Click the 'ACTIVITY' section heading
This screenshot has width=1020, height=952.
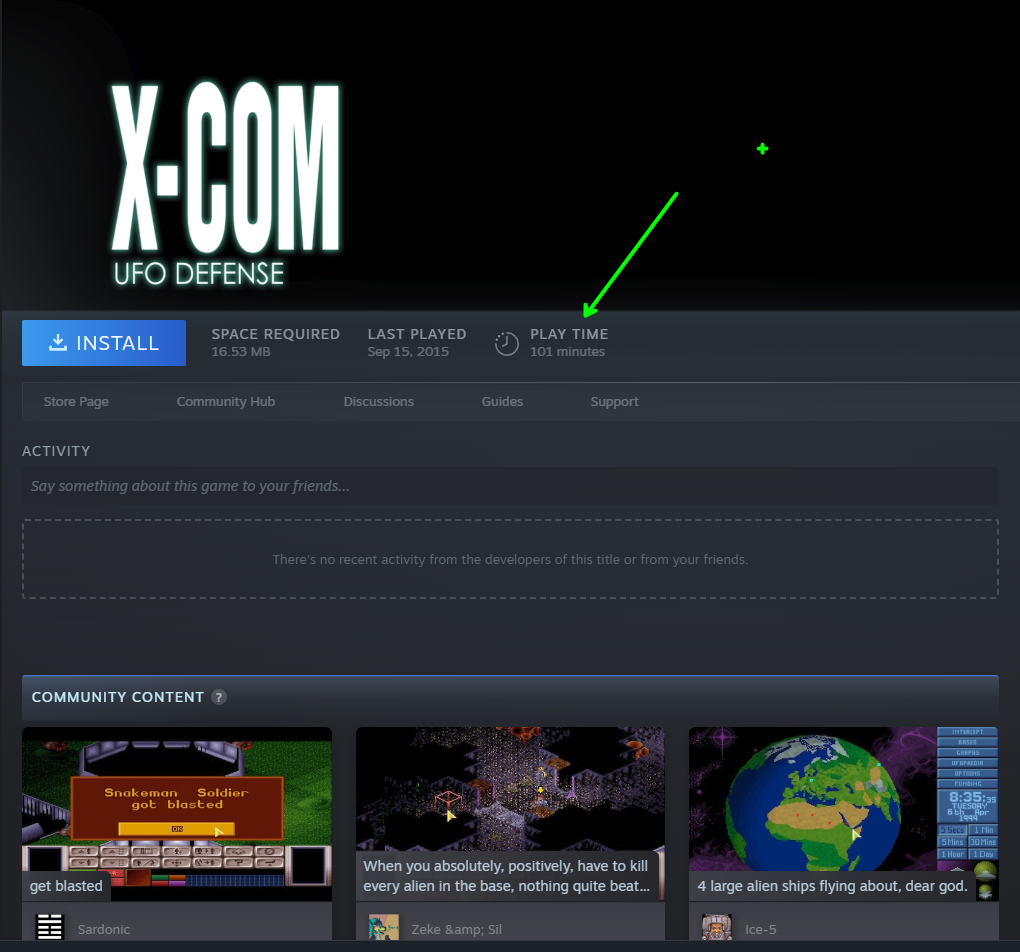tap(56, 451)
